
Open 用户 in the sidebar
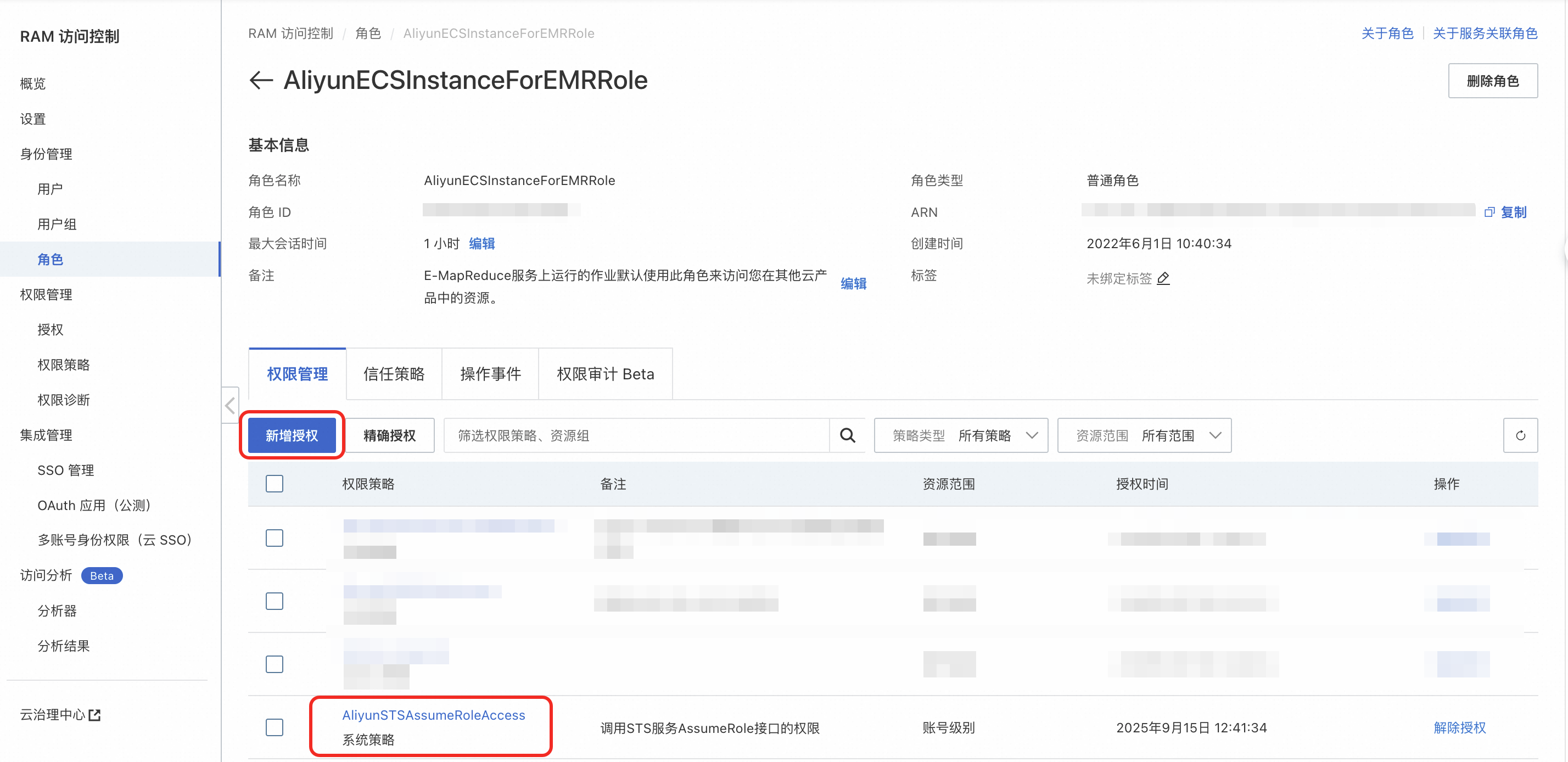coord(50,189)
